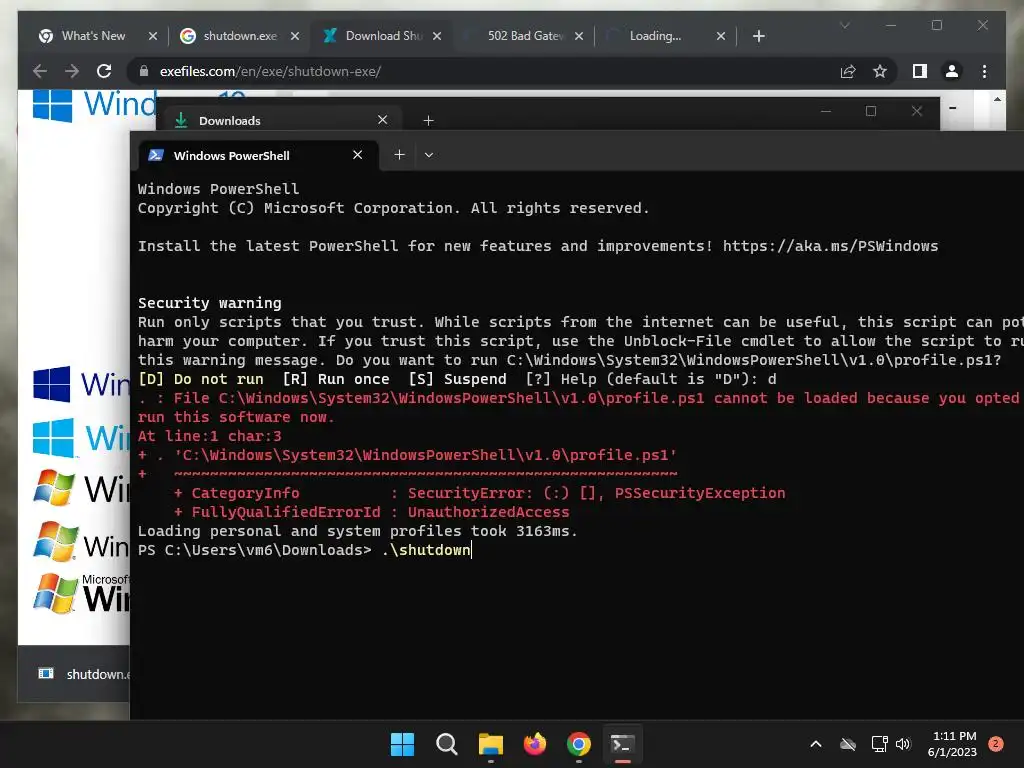Show hidden system tray icons
The width and height of the screenshot is (1024, 768).
(x=816, y=744)
